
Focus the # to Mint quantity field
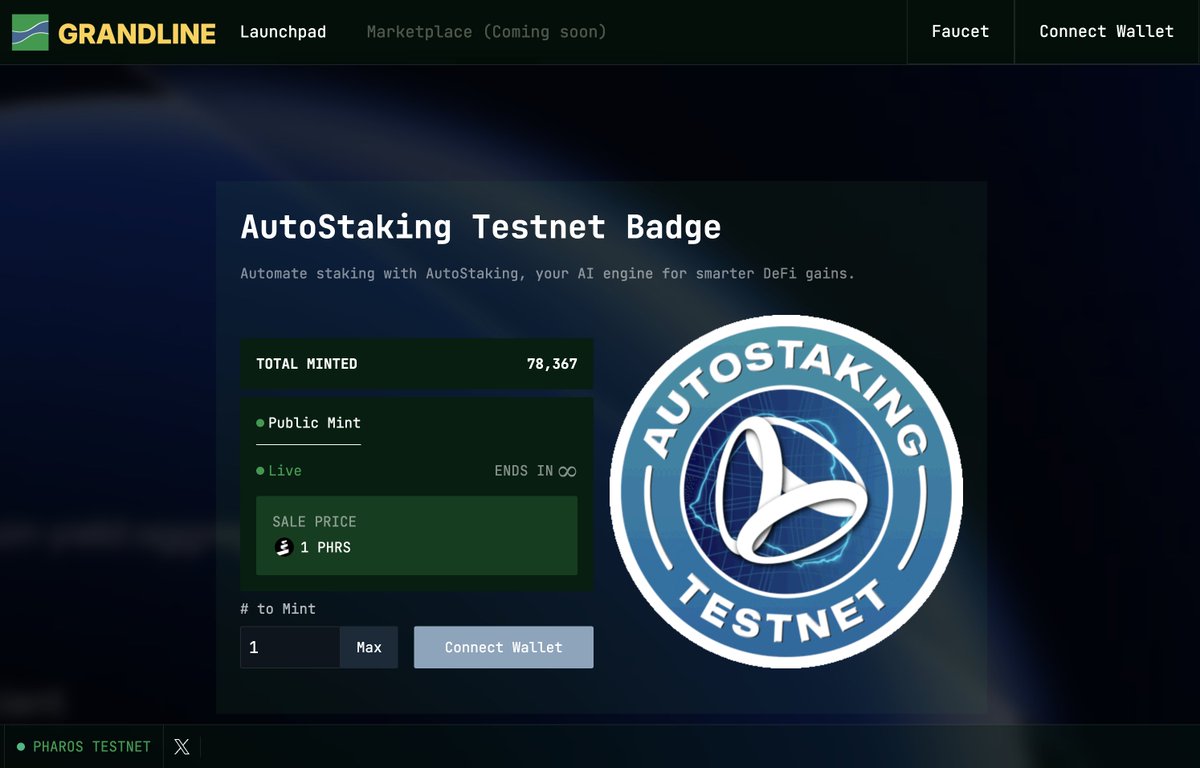pyautogui.click(x=290, y=647)
